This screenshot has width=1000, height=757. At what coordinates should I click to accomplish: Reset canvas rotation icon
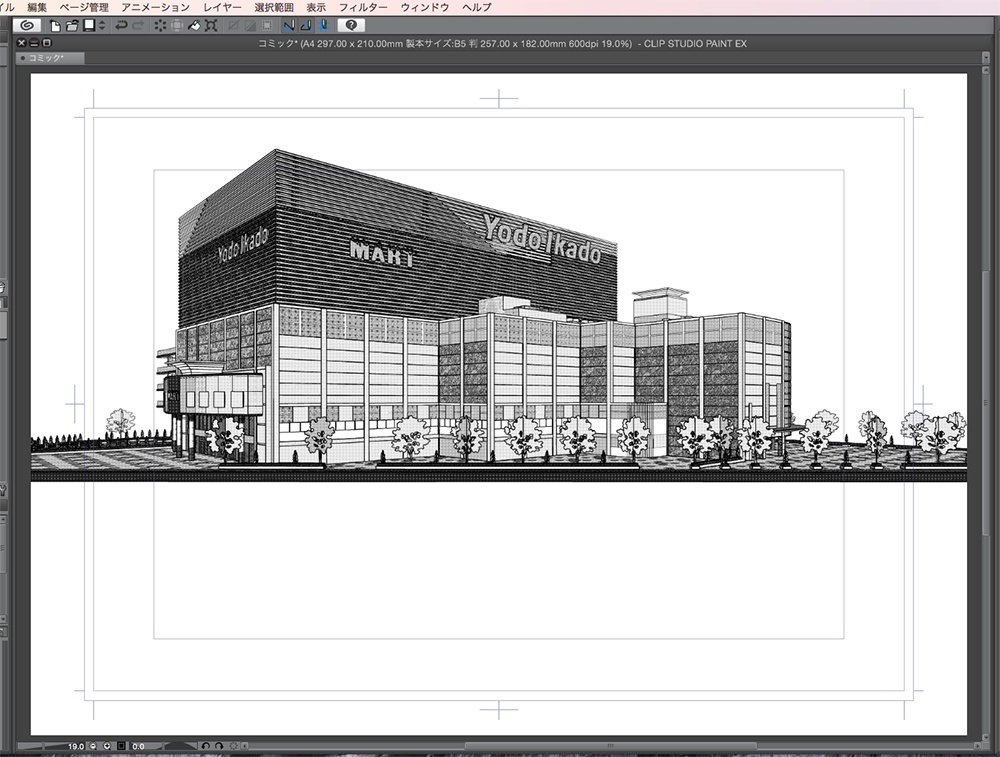click(x=233, y=746)
